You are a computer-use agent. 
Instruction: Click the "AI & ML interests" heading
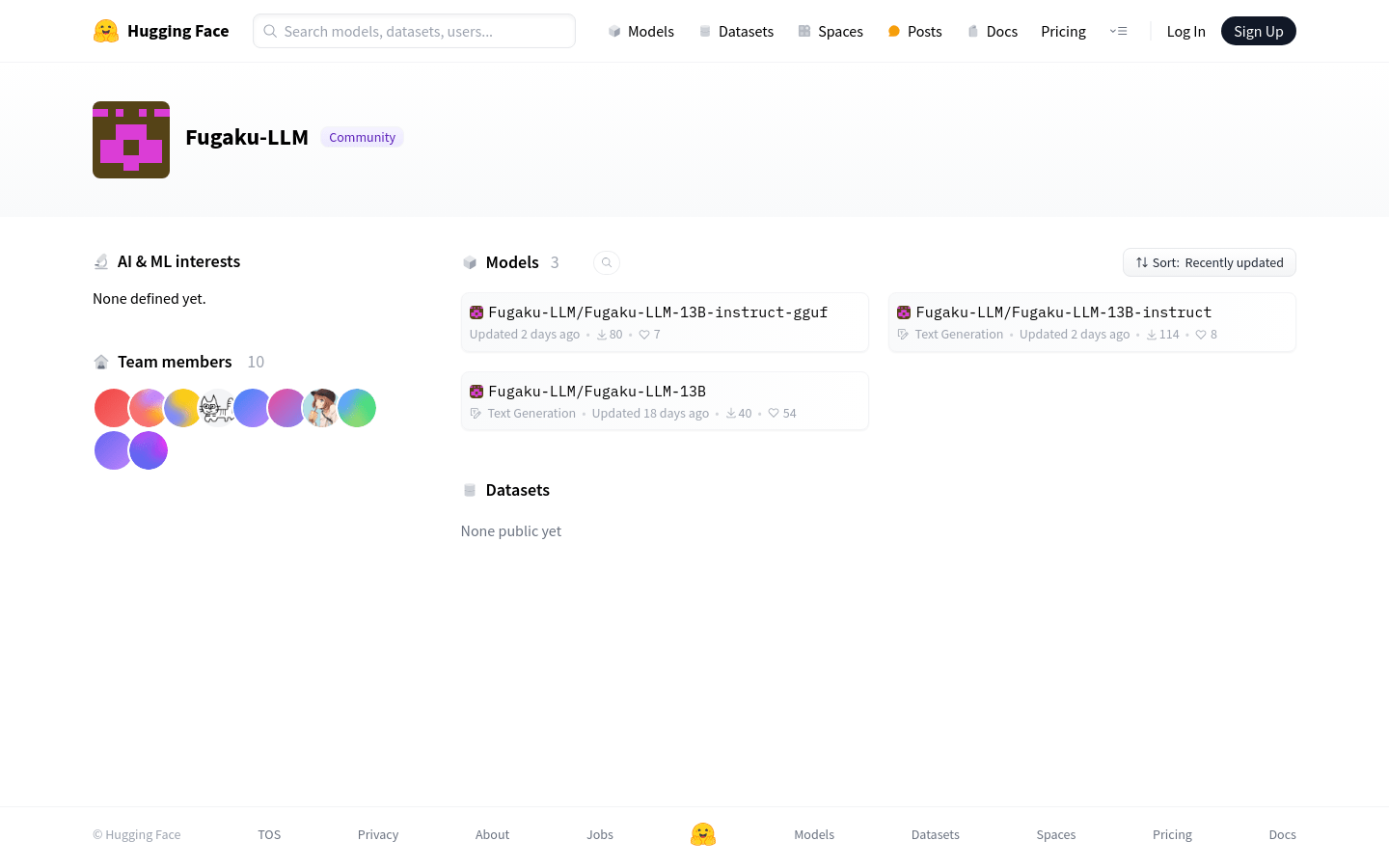tap(178, 261)
